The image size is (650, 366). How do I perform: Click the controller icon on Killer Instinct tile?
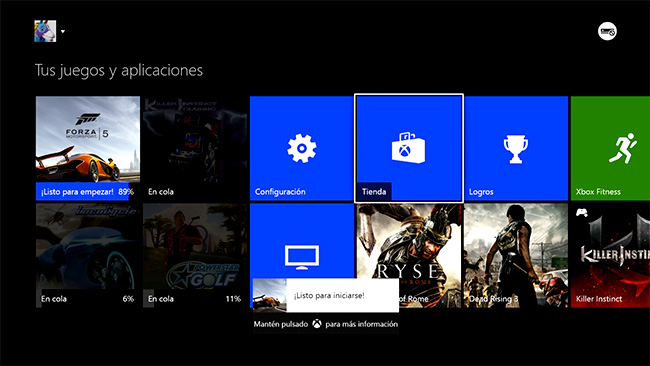point(582,213)
